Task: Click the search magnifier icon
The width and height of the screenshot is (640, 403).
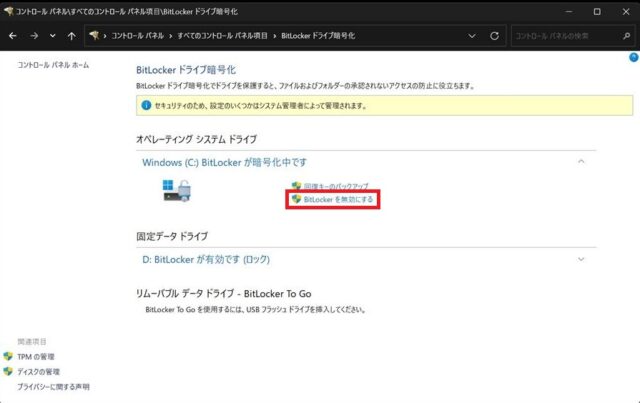Action: click(x=627, y=36)
